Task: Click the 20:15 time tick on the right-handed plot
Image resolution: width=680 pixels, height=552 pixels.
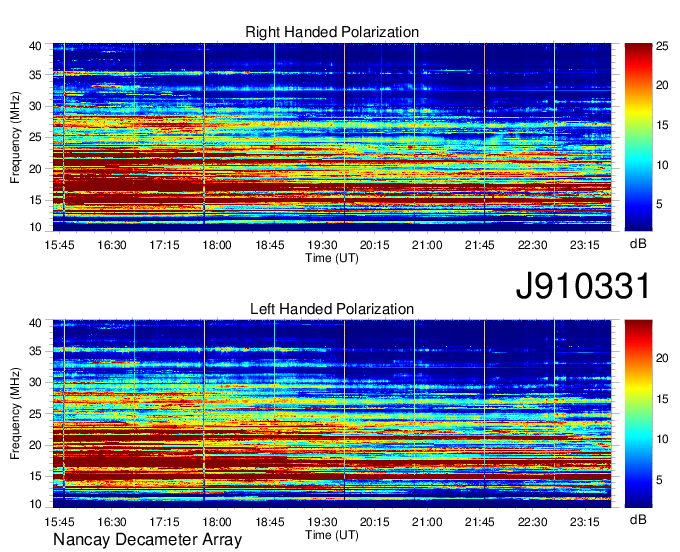Action: (x=375, y=245)
